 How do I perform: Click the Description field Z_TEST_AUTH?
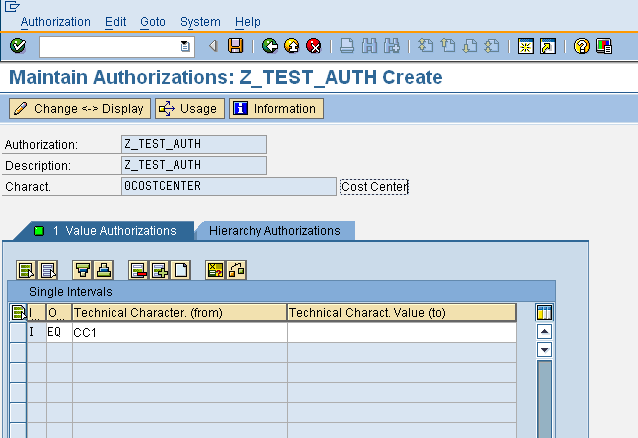tap(194, 165)
